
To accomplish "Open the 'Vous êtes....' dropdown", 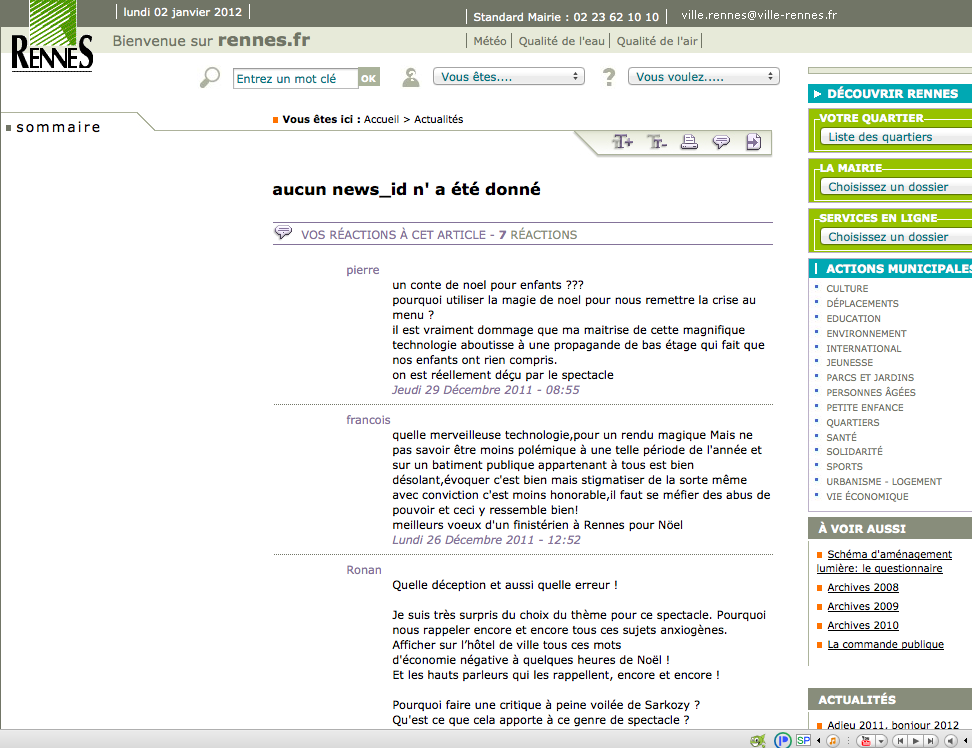I will pyautogui.click(x=509, y=77).
